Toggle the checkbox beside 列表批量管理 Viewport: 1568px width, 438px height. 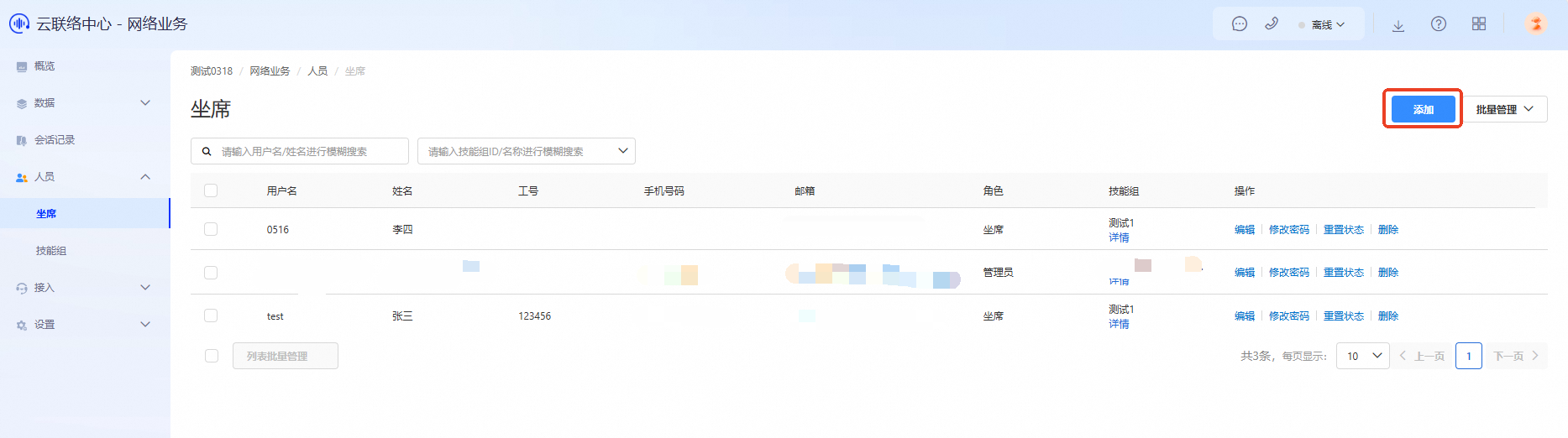coord(212,356)
